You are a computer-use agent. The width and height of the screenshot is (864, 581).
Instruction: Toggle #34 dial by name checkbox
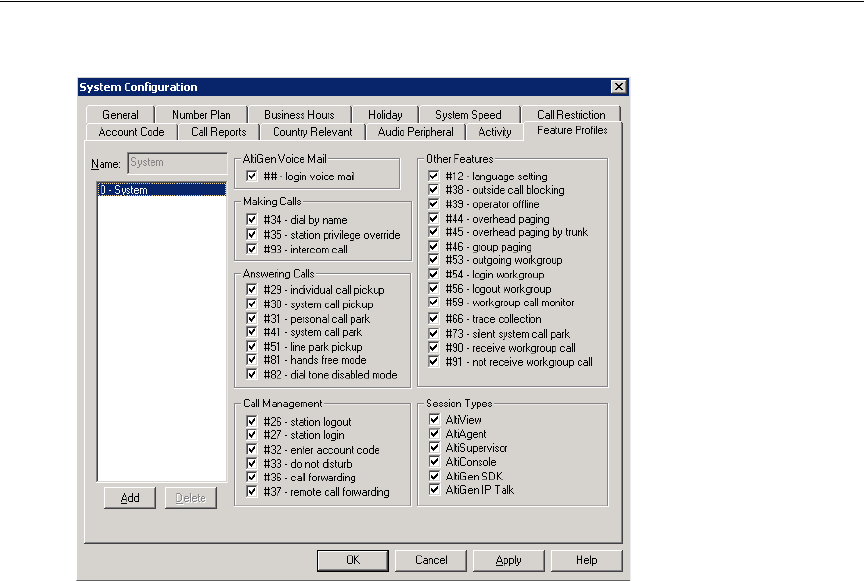tap(252, 221)
